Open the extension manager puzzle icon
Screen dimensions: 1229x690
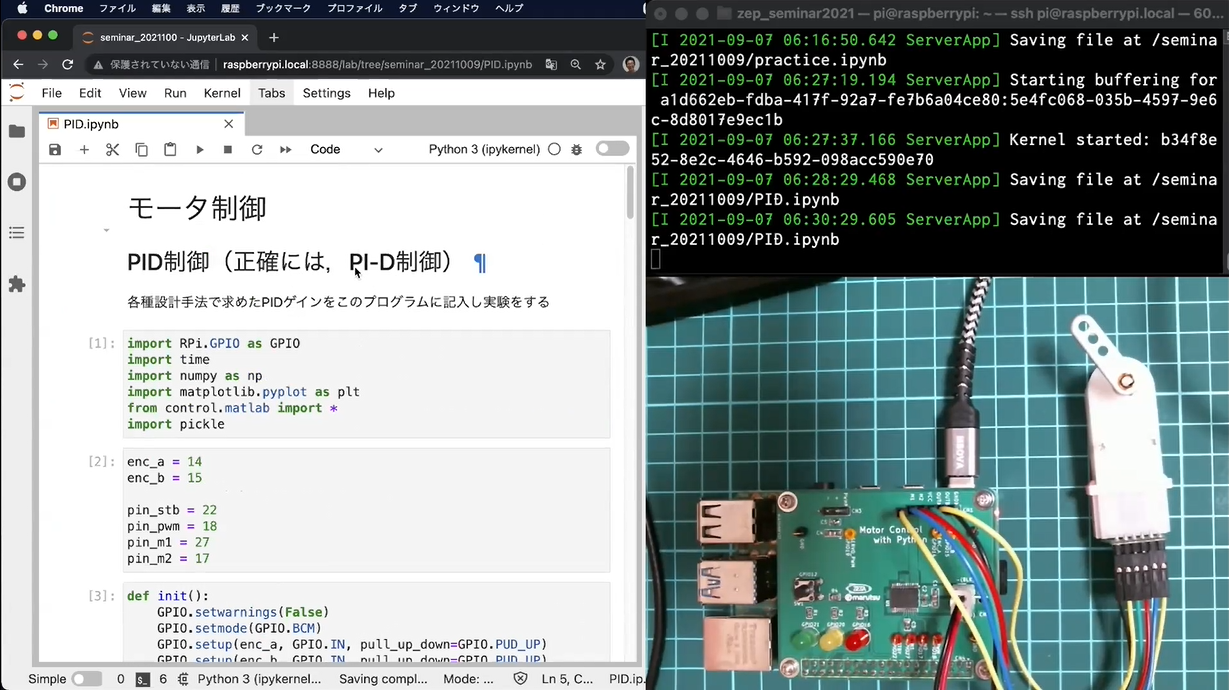pos(17,285)
